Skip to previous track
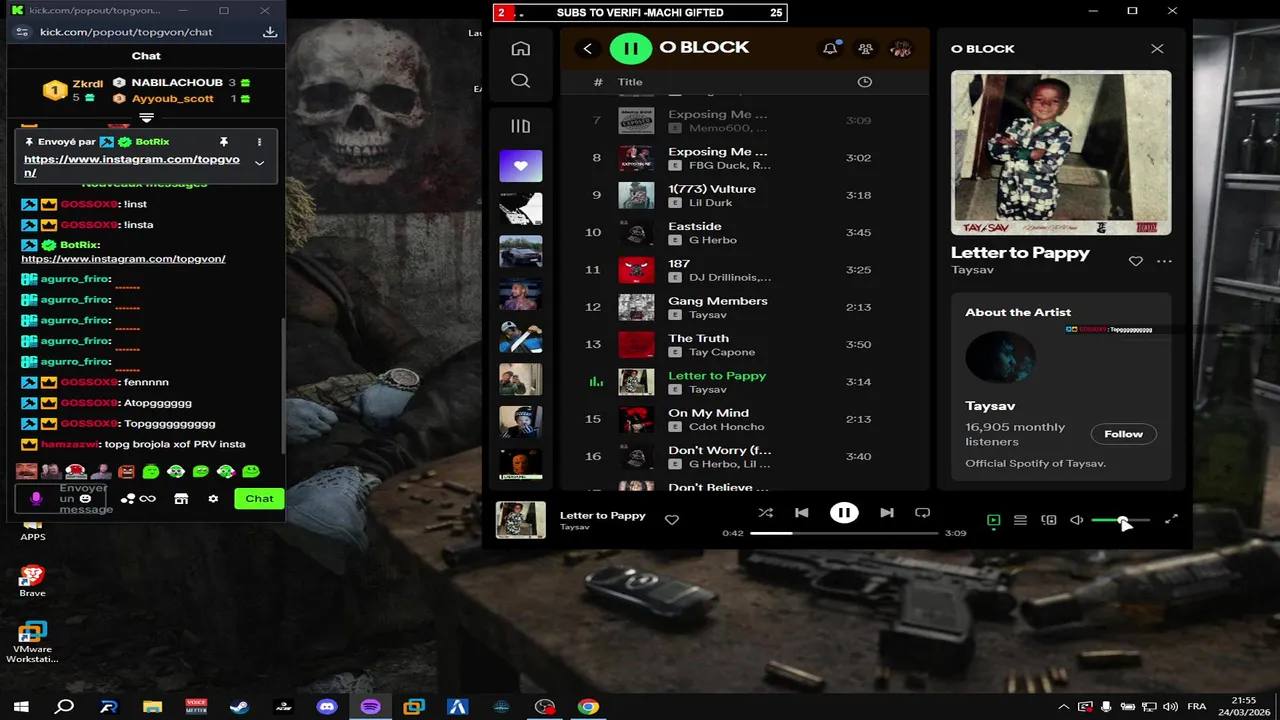This screenshot has width=1280, height=720. (x=802, y=513)
